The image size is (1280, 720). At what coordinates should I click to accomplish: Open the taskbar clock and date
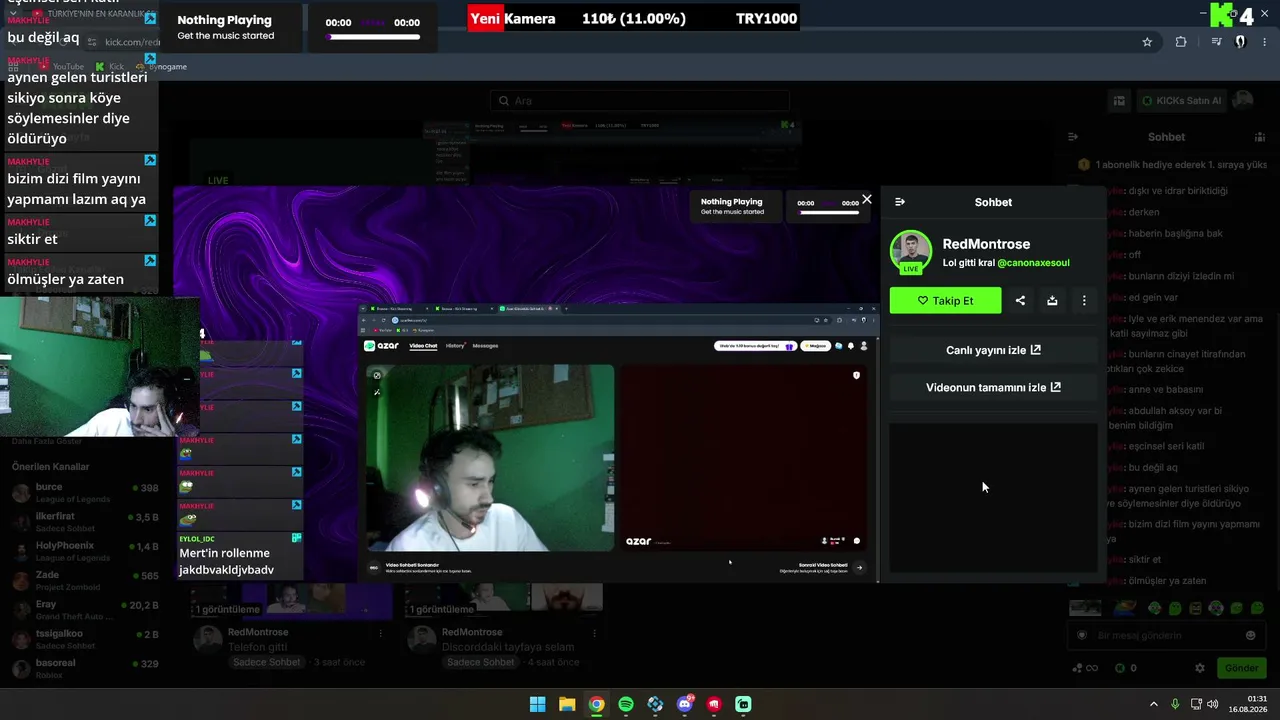(x=1250, y=704)
